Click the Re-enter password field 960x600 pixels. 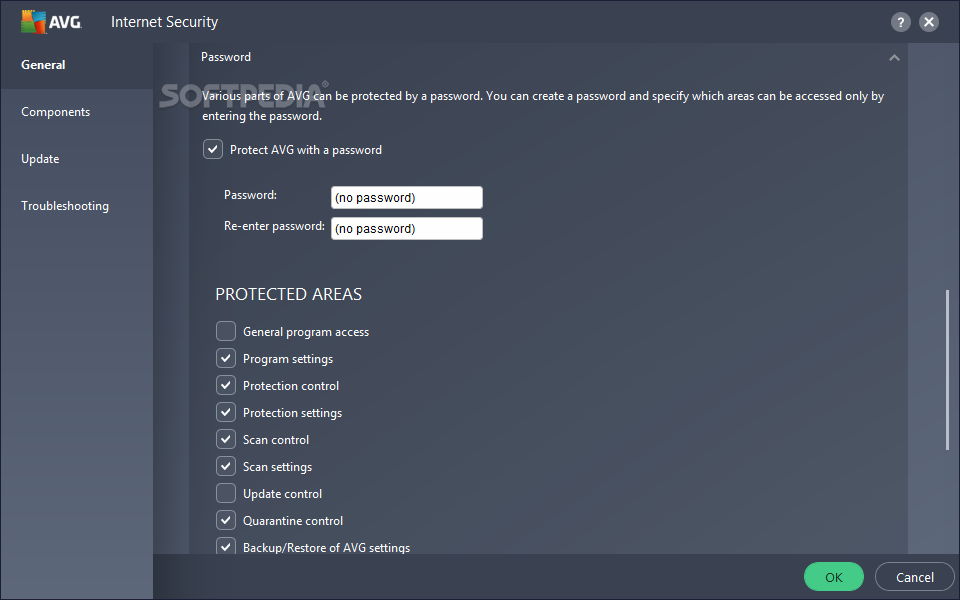(407, 228)
